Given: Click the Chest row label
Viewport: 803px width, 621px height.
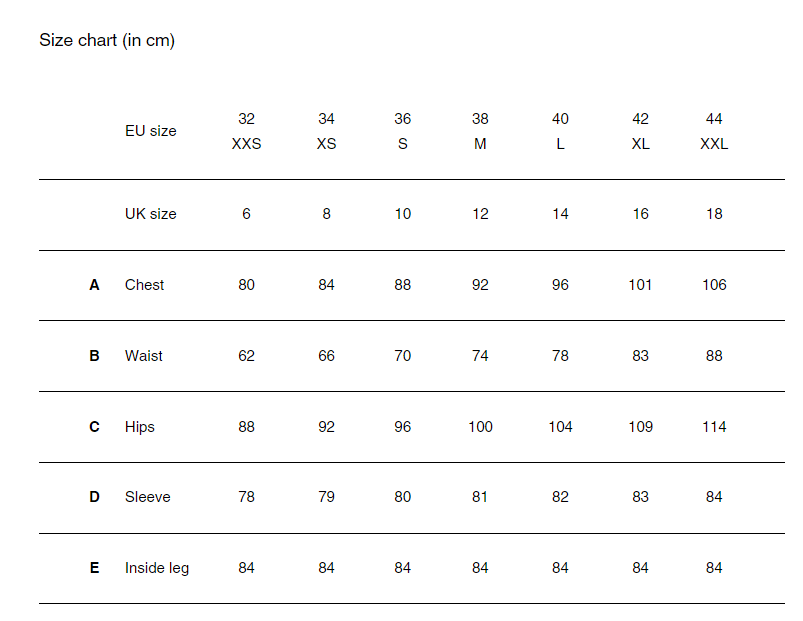Looking at the screenshot, I should [144, 285].
